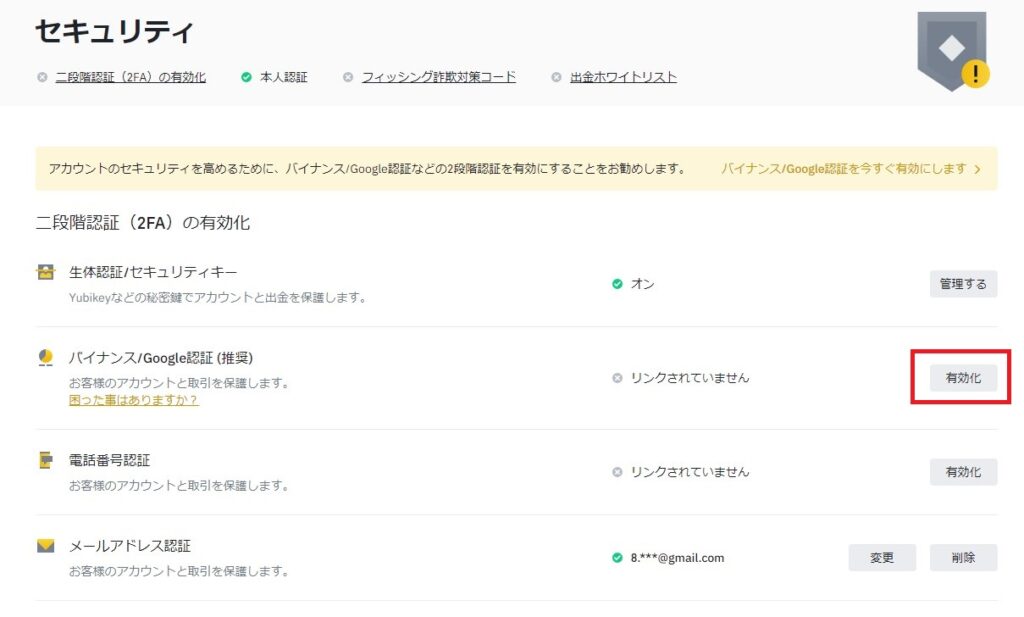Screen dimensions: 1024x617
Task: Open the 出金ホワイトリスト link
Action: (623, 77)
